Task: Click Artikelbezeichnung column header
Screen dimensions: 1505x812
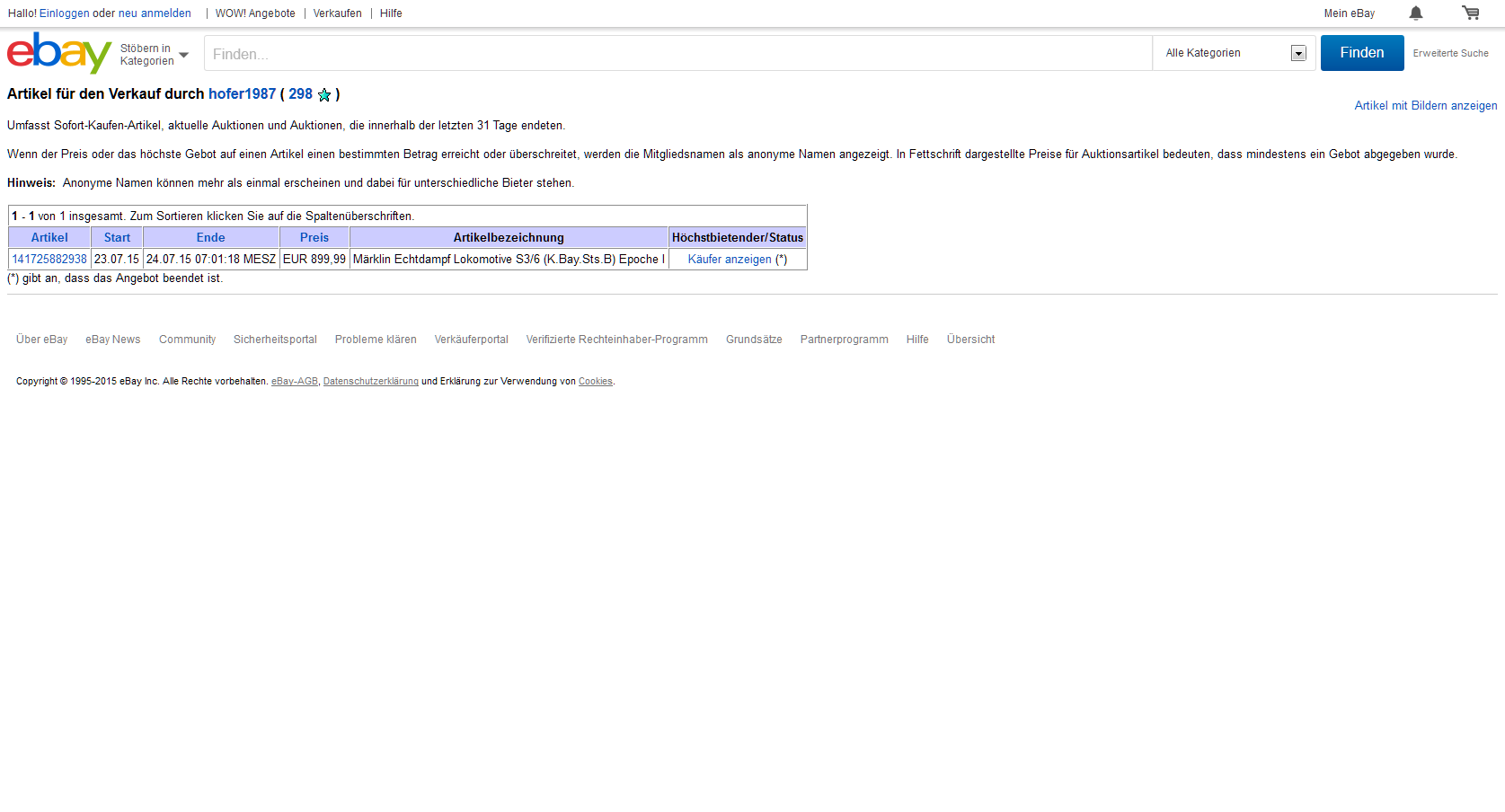Action: (x=509, y=237)
